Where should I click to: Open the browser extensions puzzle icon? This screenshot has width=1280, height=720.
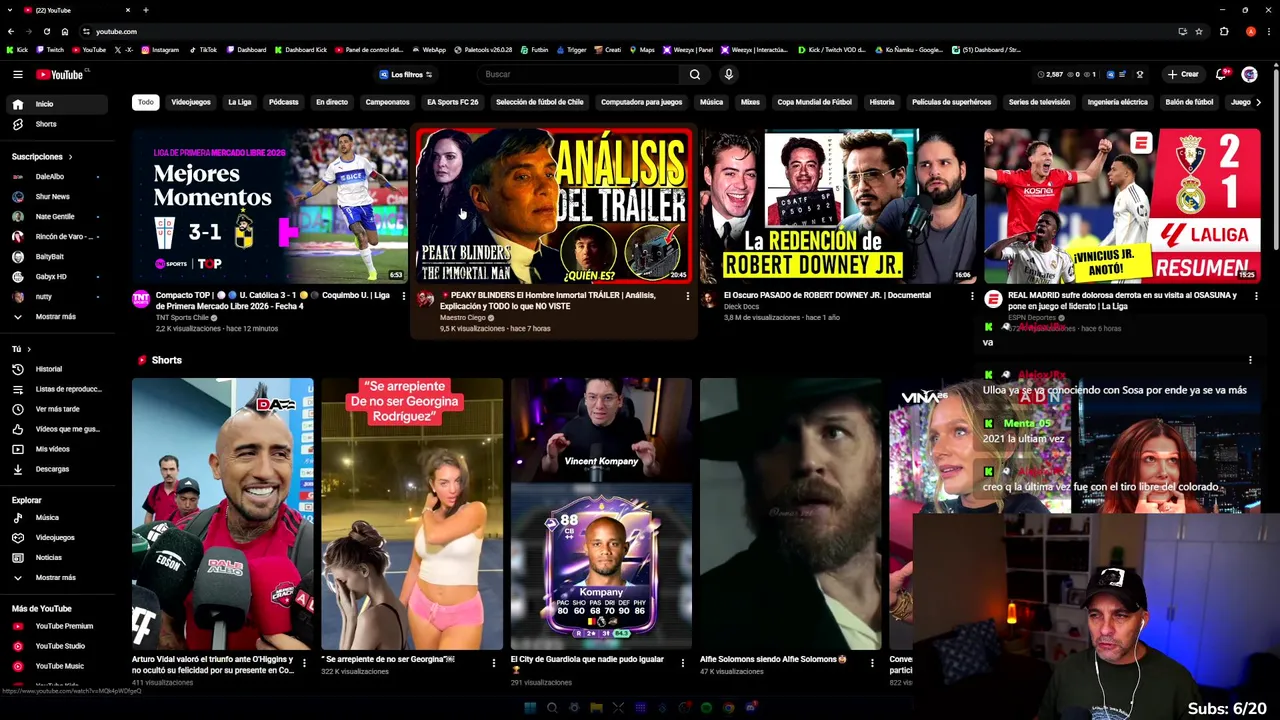click(1224, 31)
